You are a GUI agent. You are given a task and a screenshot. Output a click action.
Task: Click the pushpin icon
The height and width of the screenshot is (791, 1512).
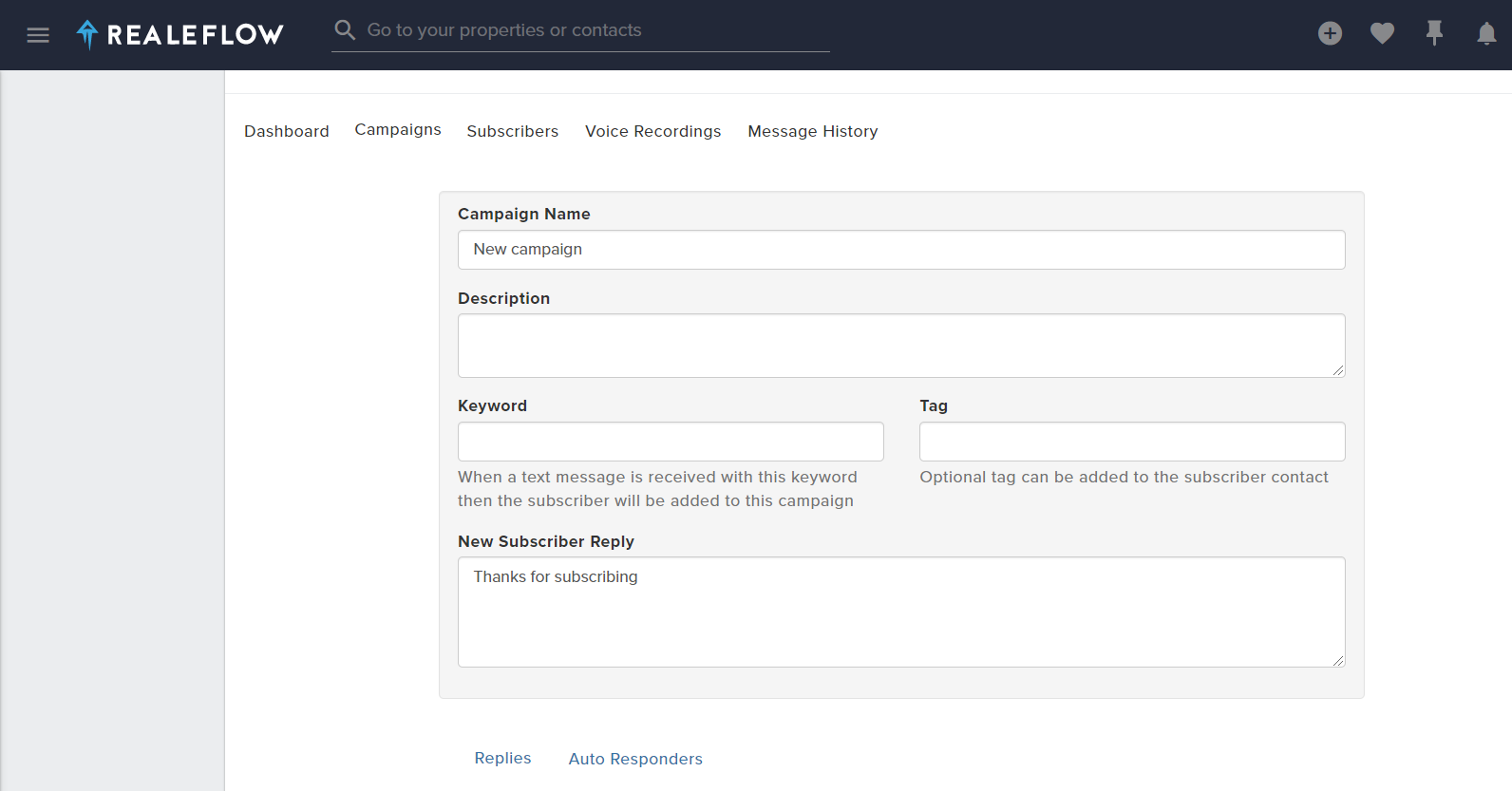[1434, 33]
